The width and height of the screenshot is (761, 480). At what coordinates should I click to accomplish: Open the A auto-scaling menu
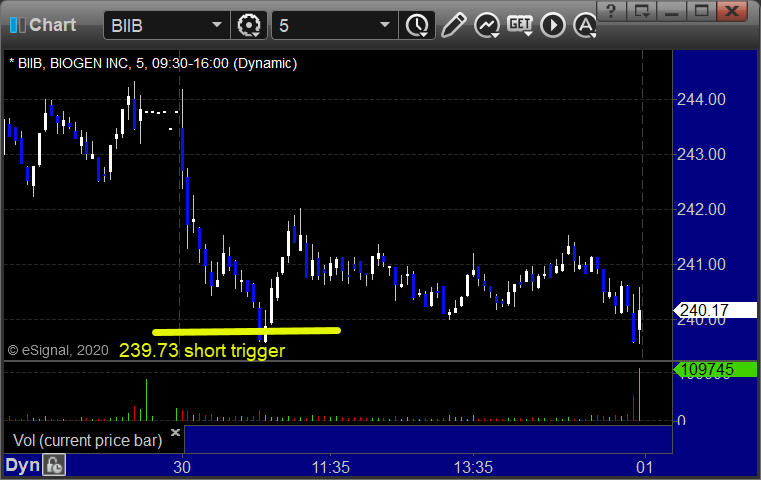pos(585,25)
